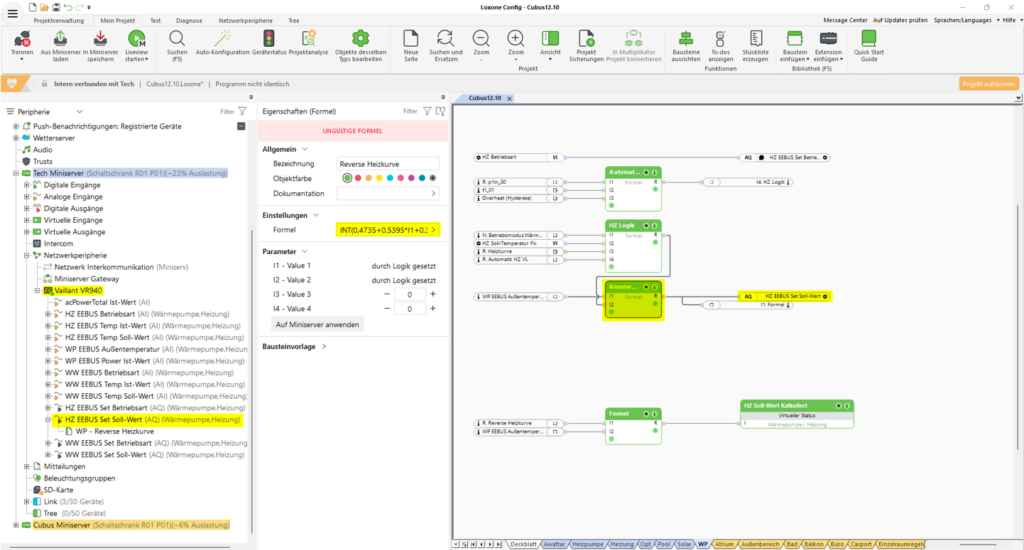The width and height of the screenshot is (1024, 550).
Task: Open Gerätestatus traffic light icon
Action: pyautogui.click(x=268, y=38)
